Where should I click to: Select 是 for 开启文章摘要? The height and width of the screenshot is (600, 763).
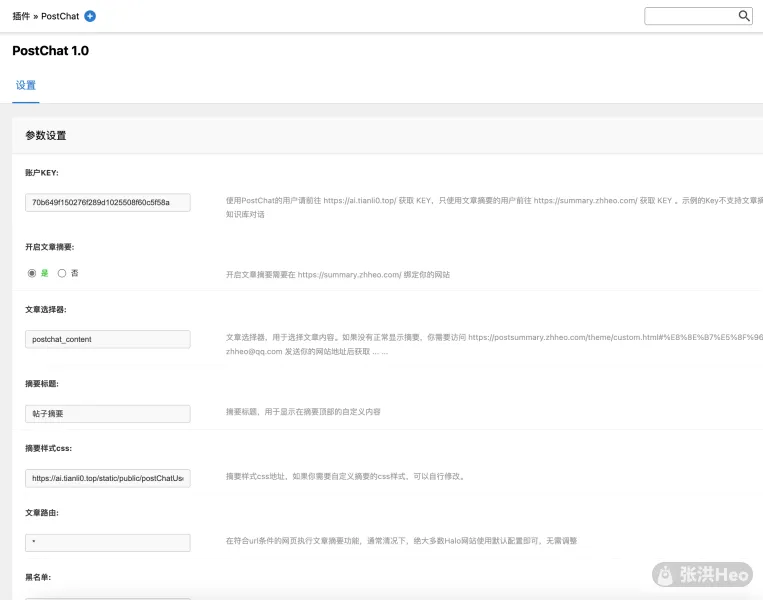[x=32, y=273]
